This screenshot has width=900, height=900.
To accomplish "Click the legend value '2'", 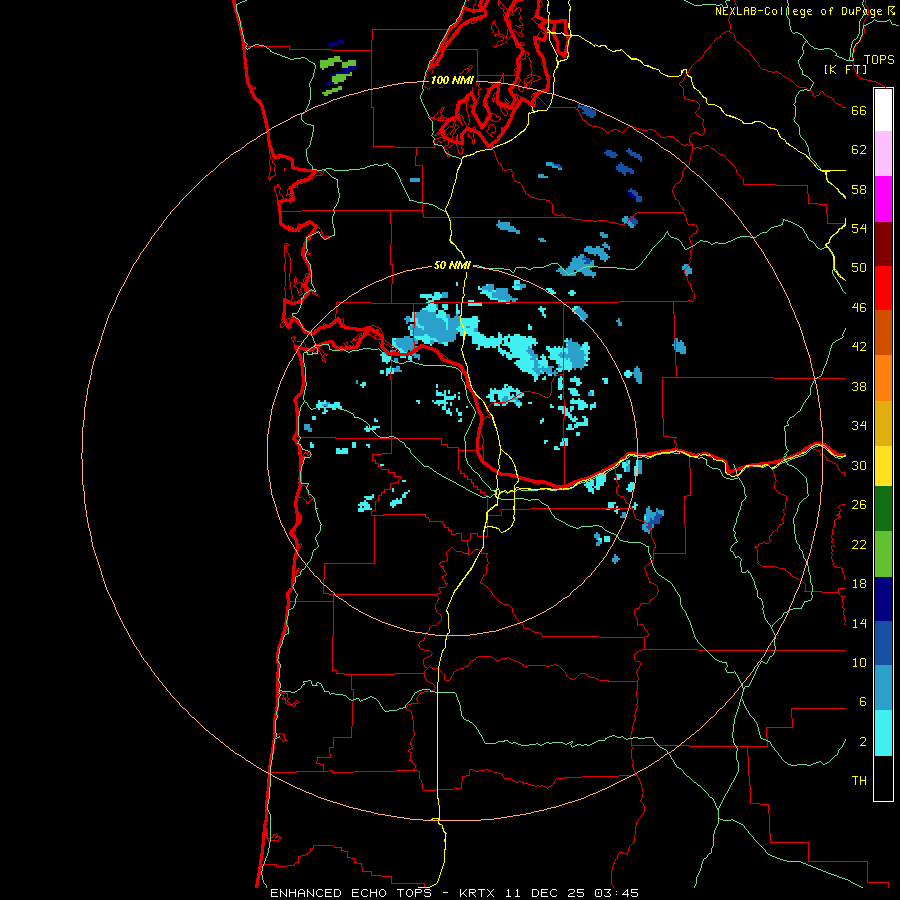I will [863, 742].
